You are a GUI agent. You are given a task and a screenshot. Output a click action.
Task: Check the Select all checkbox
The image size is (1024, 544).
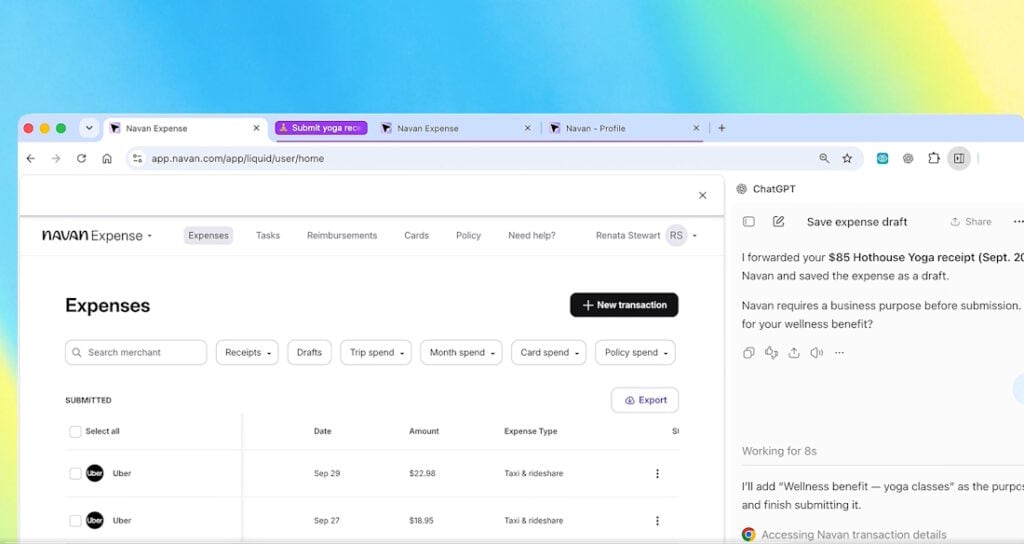click(x=75, y=432)
